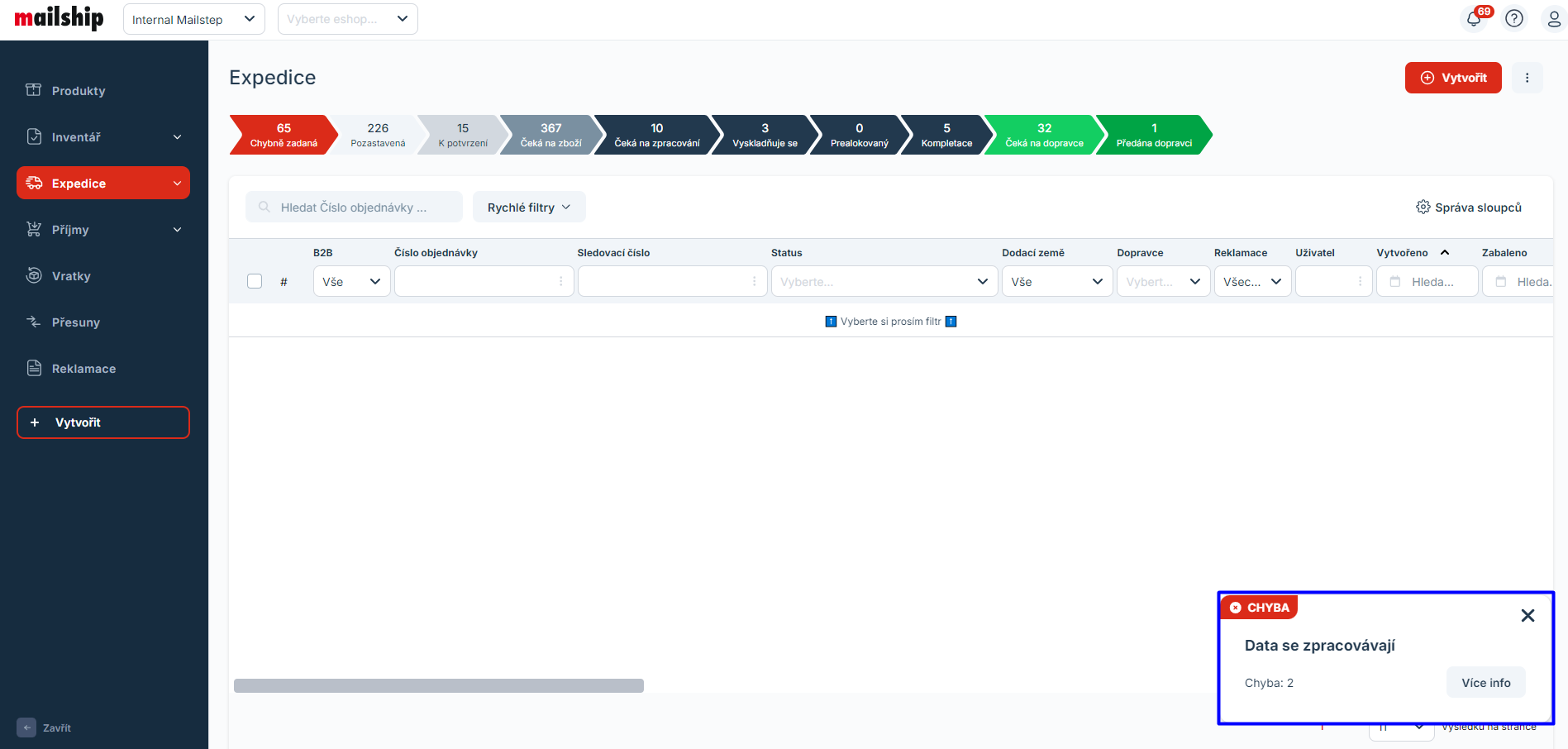The width and height of the screenshot is (1568, 749).
Task: Click the Zavřít sidebar collapse arrow
Action: (x=26, y=728)
